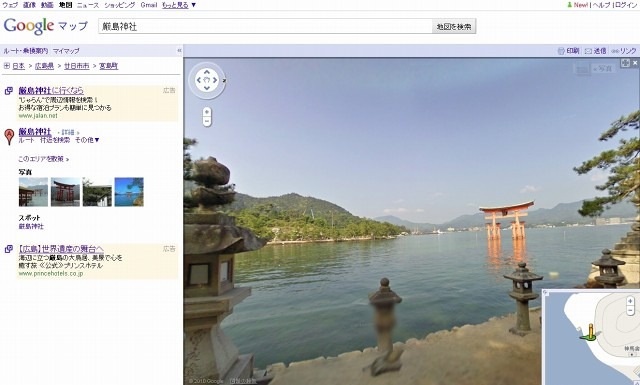
Task: Open 詳細 details for 厳島神社
Action: 68,132
